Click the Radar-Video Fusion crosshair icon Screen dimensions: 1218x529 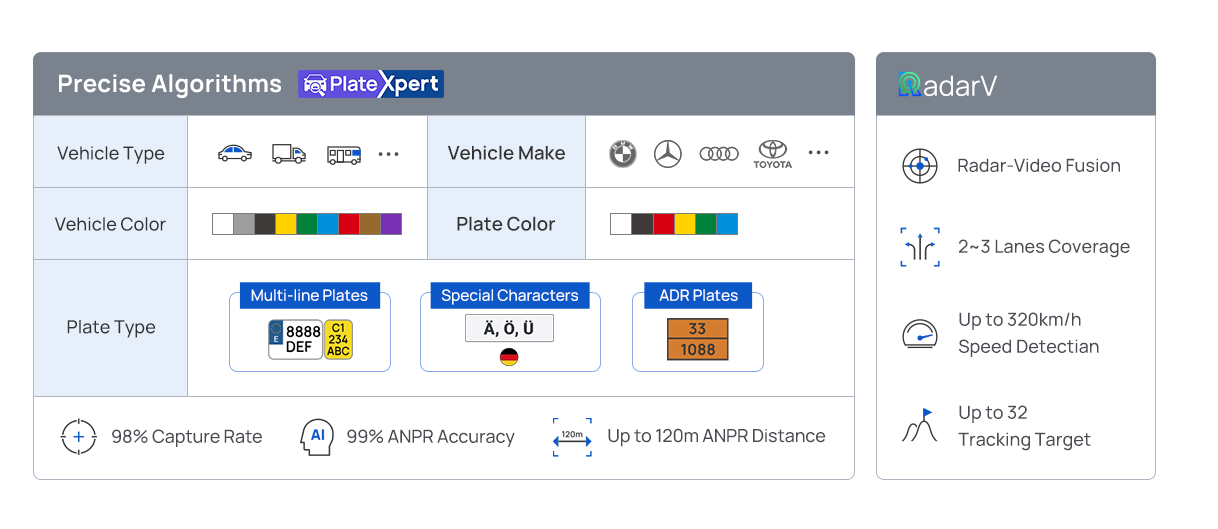(x=920, y=166)
